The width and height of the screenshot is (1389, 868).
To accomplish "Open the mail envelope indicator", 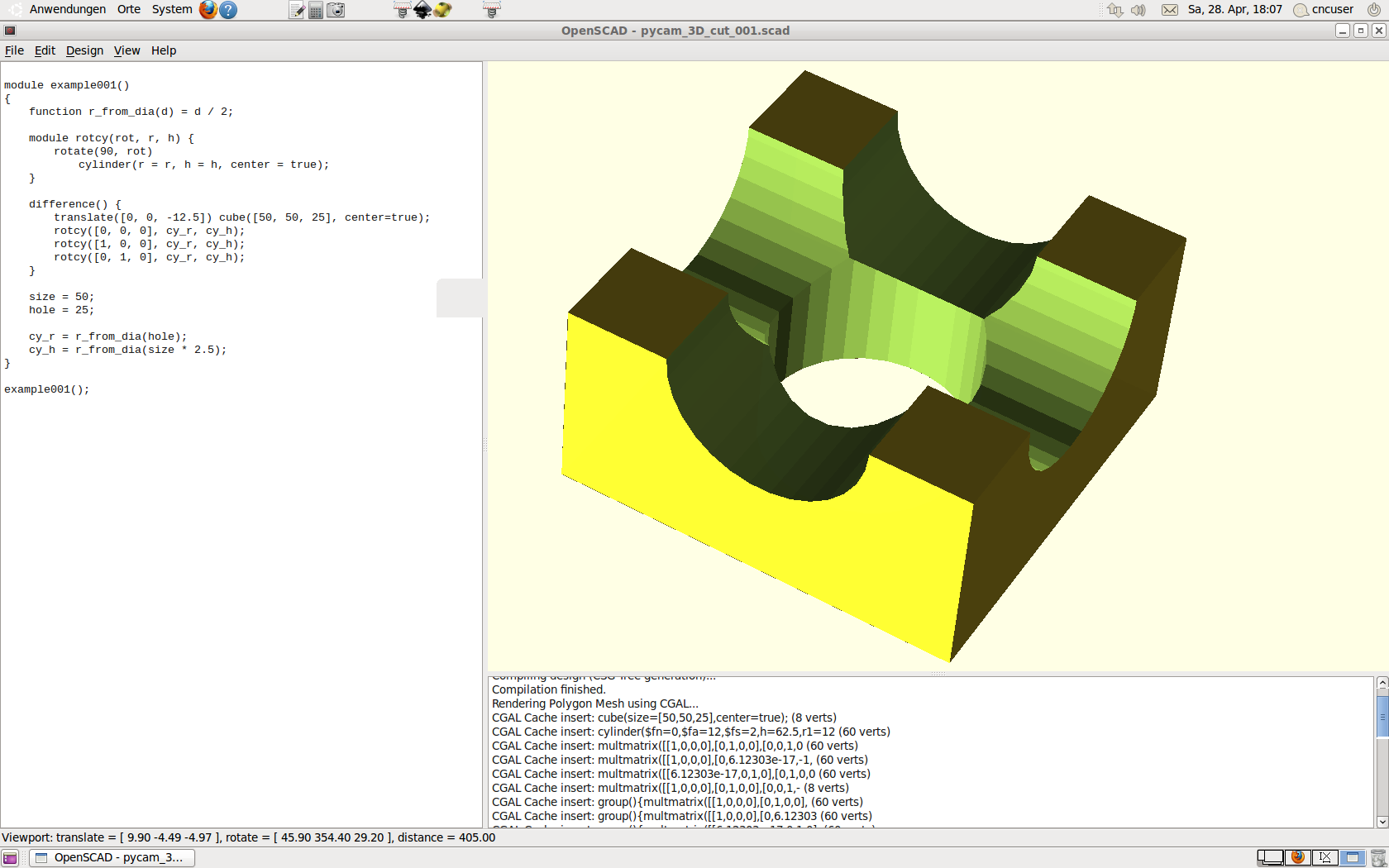I will [x=1169, y=10].
